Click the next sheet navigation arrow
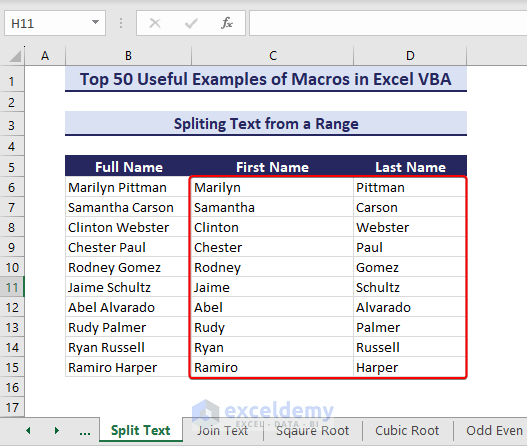This screenshot has width=527, height=446. 57,431
